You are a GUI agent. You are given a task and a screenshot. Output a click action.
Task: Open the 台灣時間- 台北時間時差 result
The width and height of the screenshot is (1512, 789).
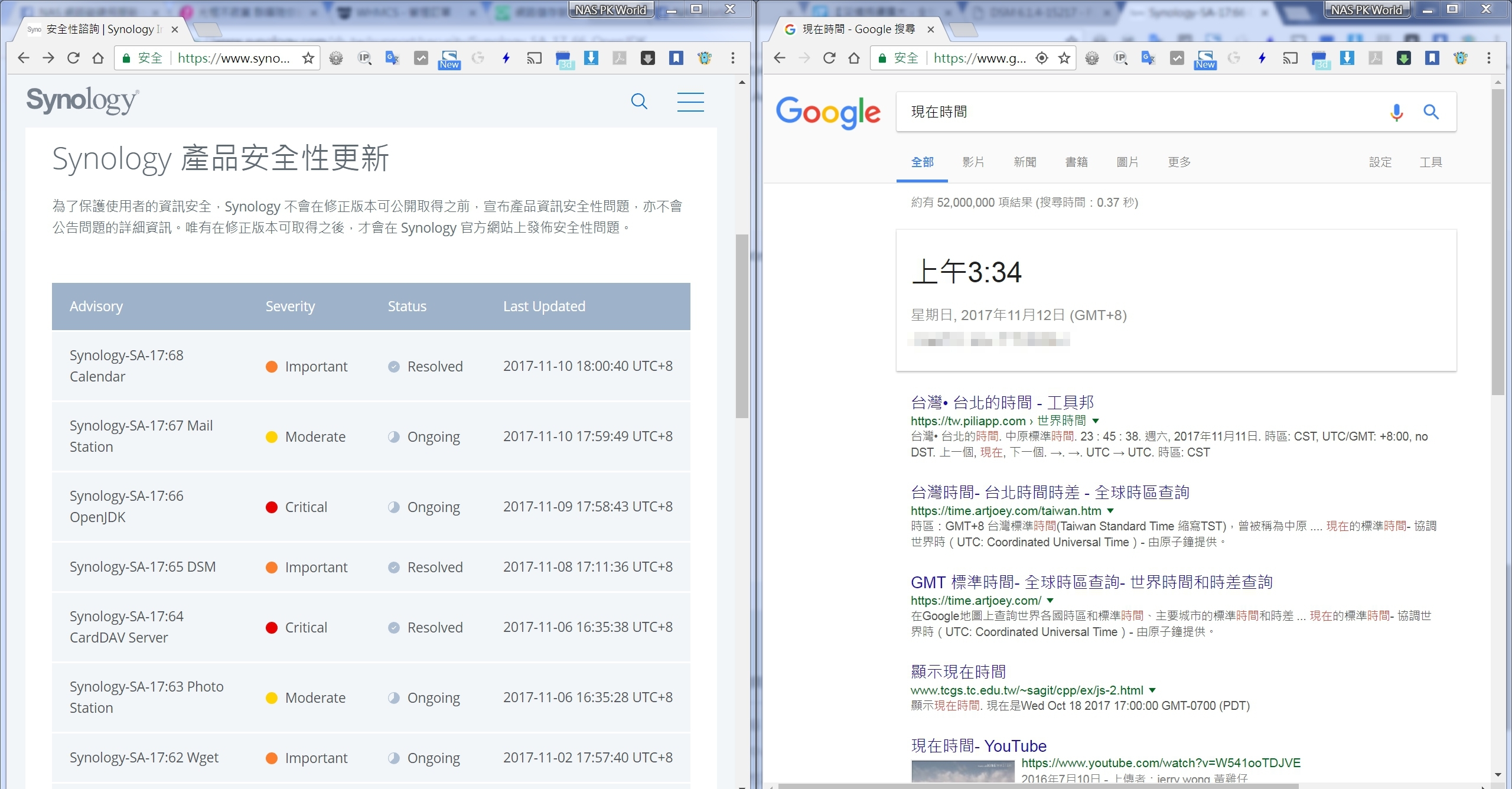pos(1050,493)
